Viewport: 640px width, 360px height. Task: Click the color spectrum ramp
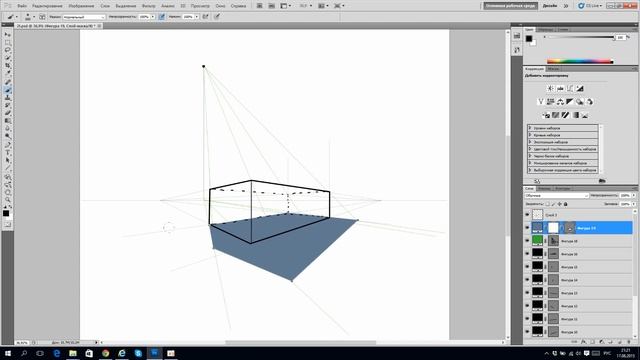point(580,61)
